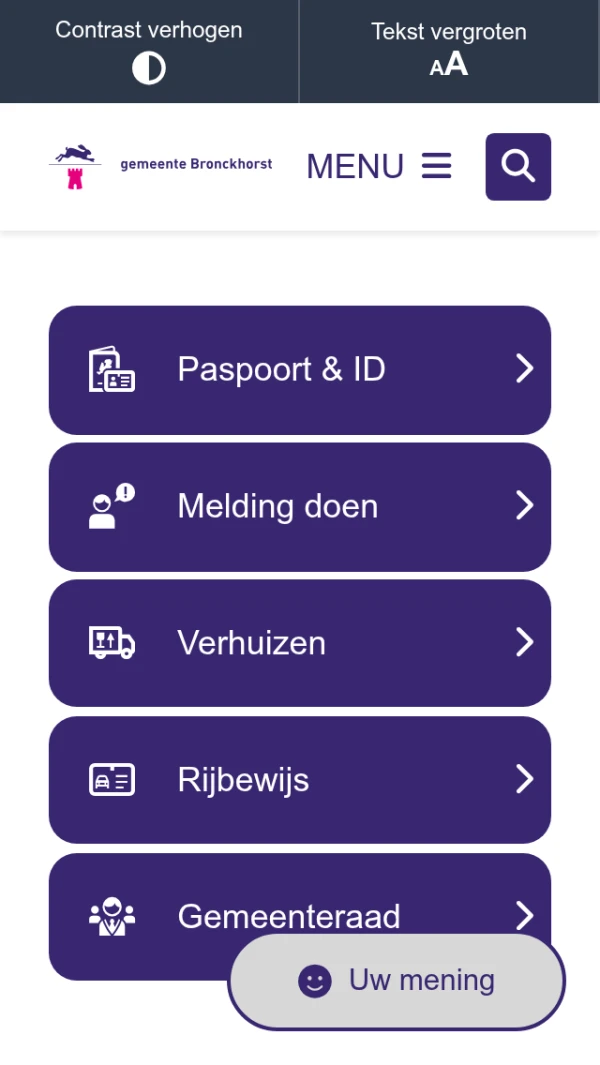This screenshot has width=600, height=1065.
Task: Toggle the half-circle contrast icon
Action: [x=149, y=68]
